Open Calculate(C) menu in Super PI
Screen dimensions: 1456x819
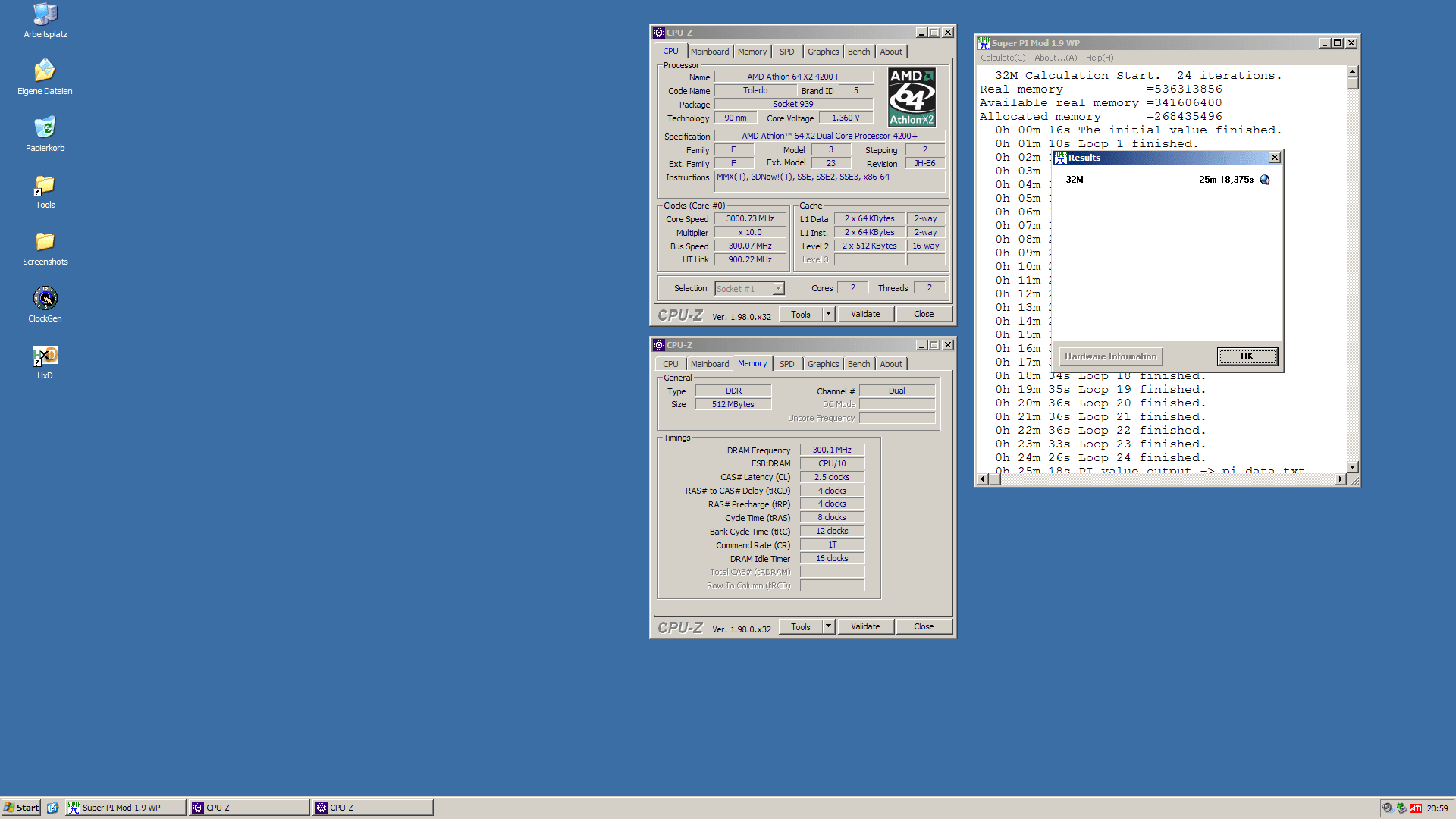click(x=1003, y=58)
